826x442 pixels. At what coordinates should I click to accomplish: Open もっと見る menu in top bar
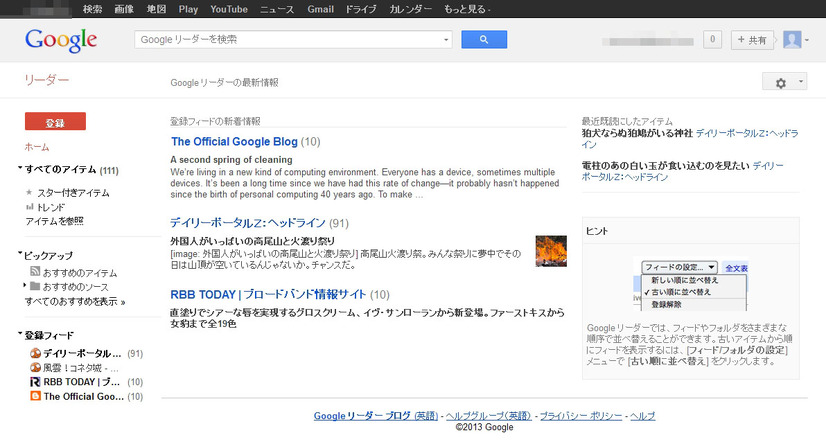[467, 9]
